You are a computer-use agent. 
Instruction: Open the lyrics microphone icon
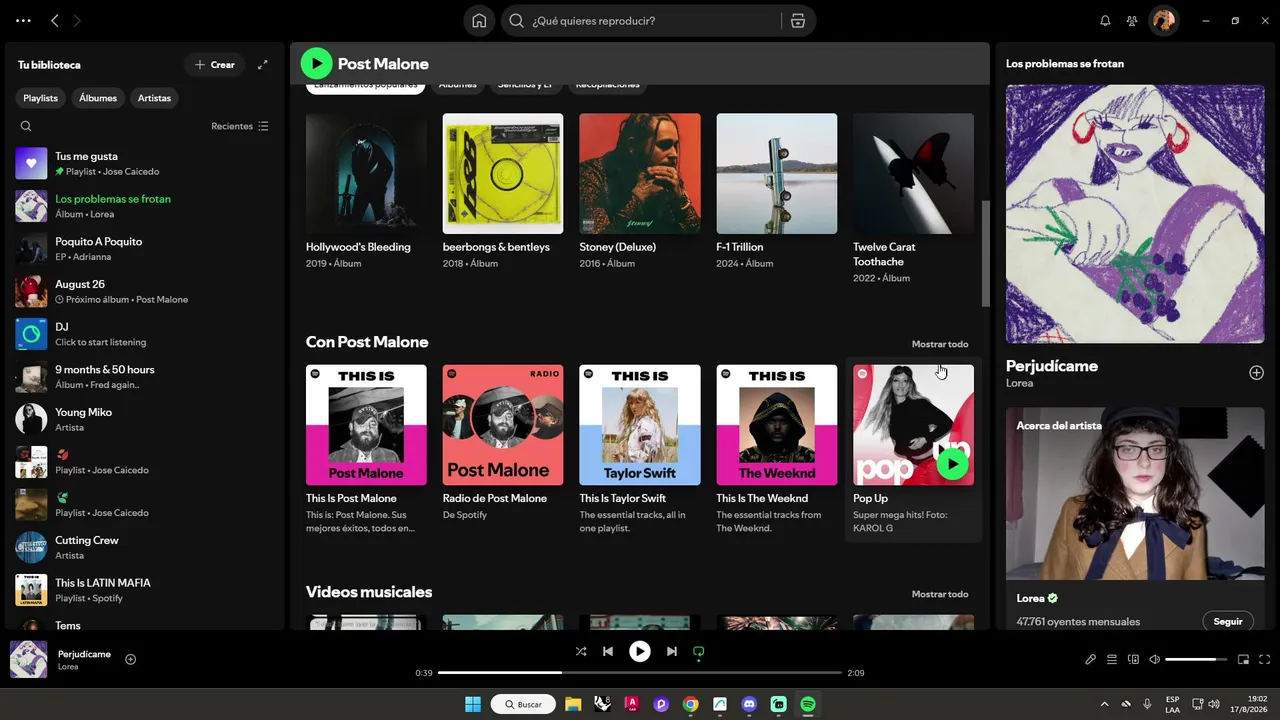(x=1091, y=659)
